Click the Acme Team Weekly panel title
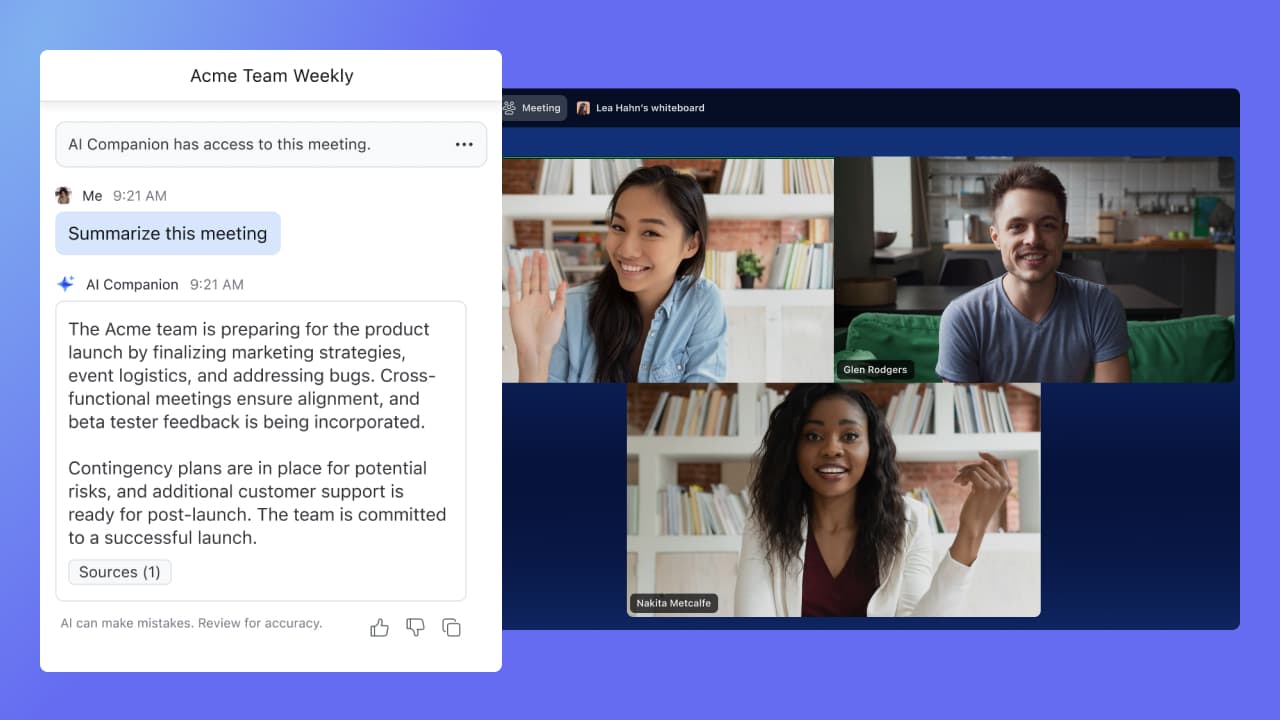This screenshot has width=1280, height=720. 271,76
